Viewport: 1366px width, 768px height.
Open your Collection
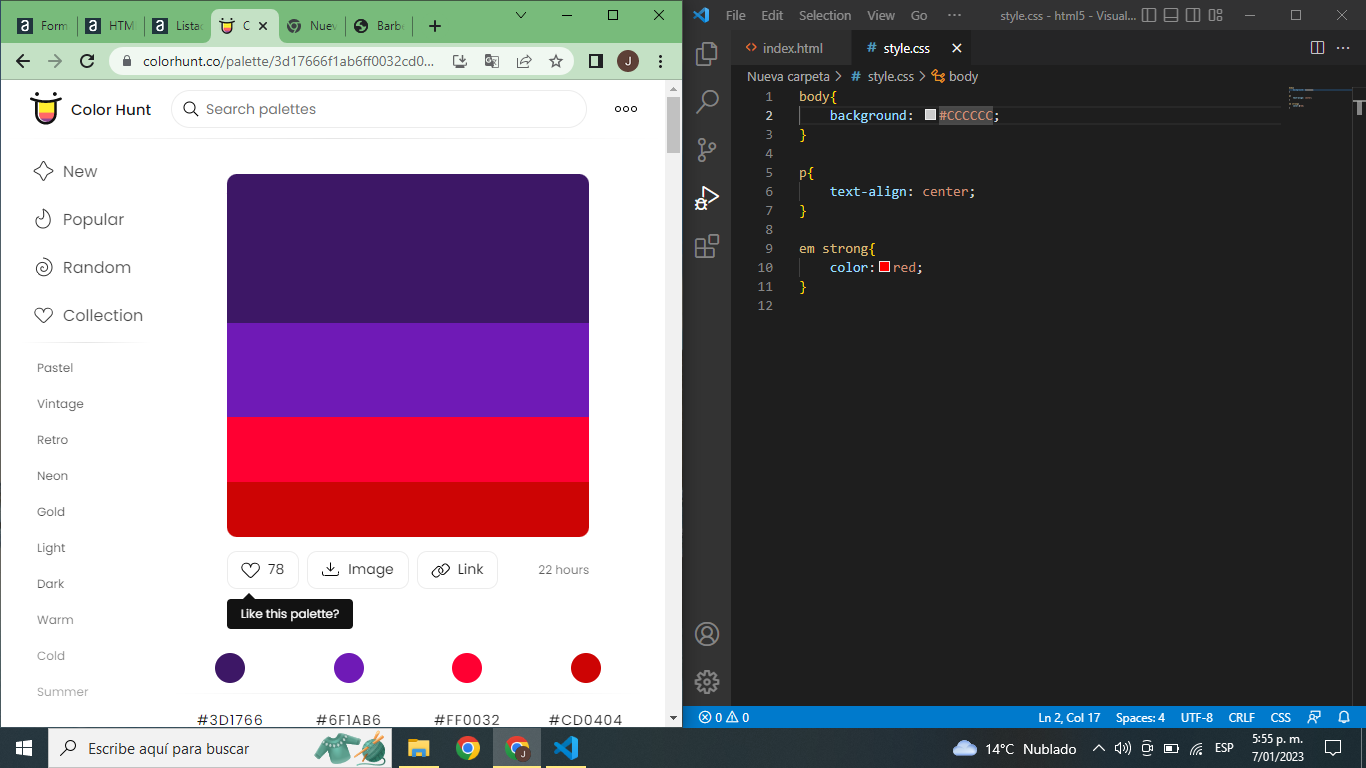tap(88, 315)
